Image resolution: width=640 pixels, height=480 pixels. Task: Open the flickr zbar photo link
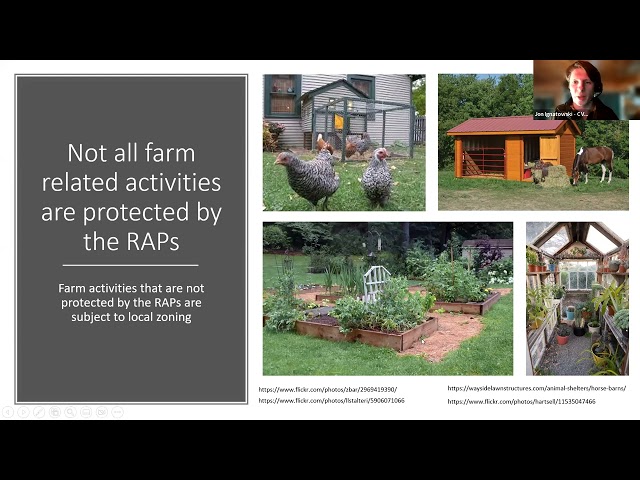point(328,389)
